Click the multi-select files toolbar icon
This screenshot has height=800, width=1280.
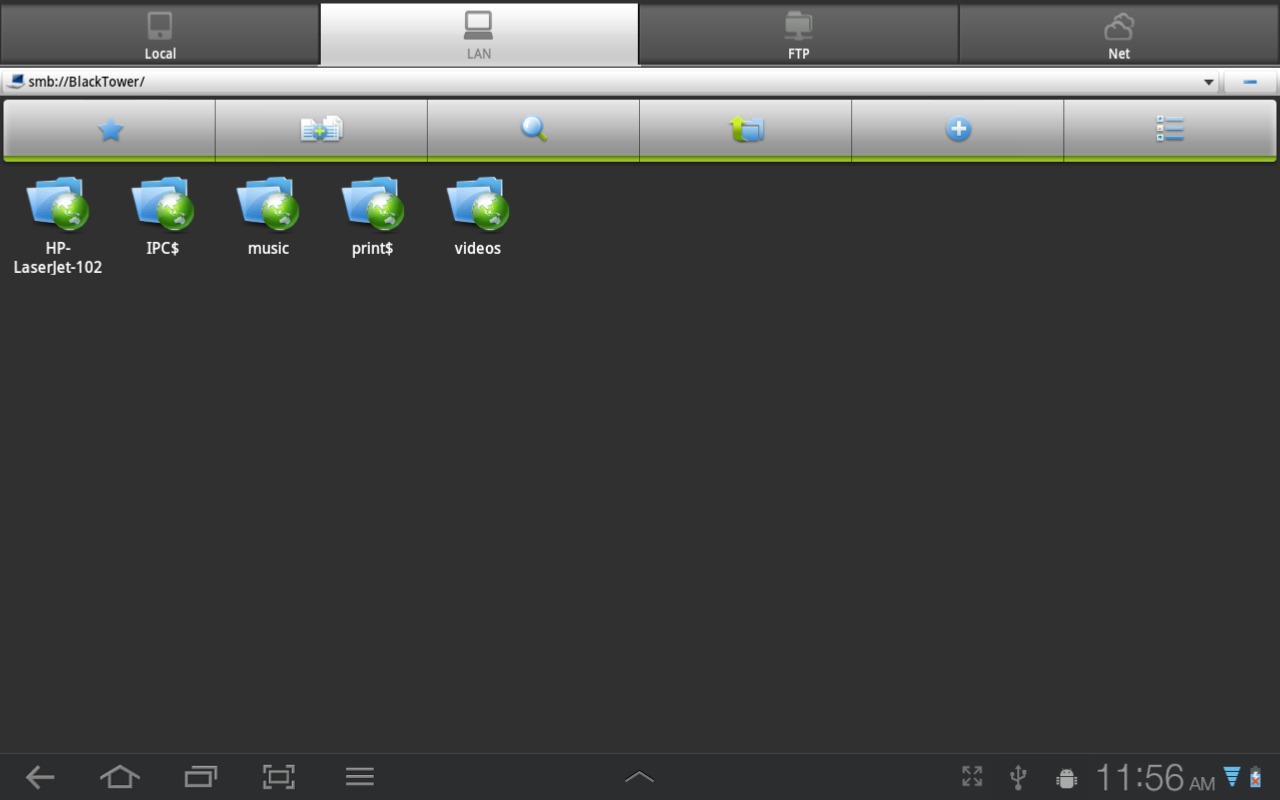[x=322, y=129]
